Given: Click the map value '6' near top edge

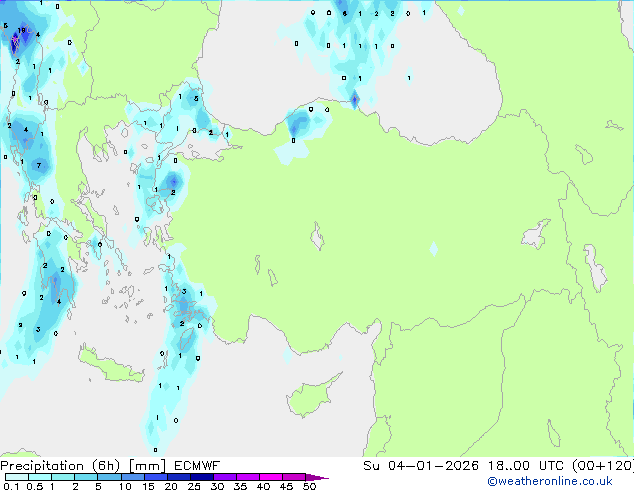Looking at the screenshot, I should [x=344, y=13].
